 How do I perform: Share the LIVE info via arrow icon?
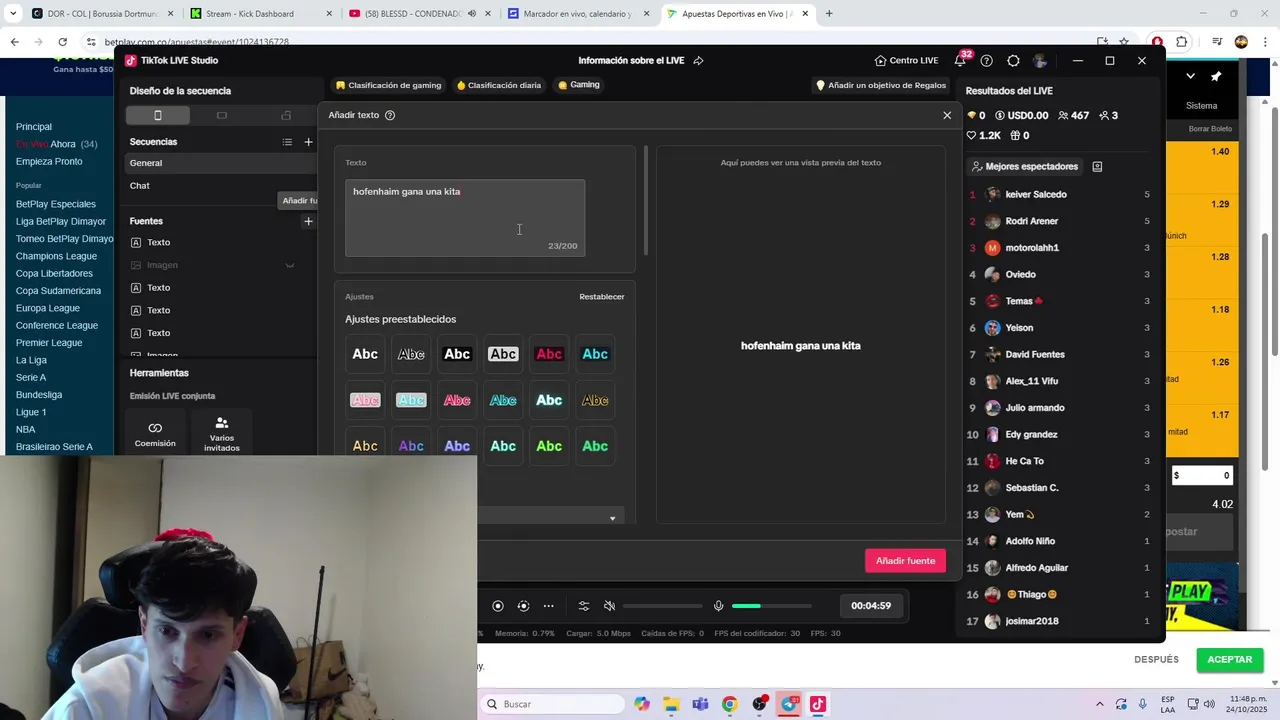pos(698,61)
